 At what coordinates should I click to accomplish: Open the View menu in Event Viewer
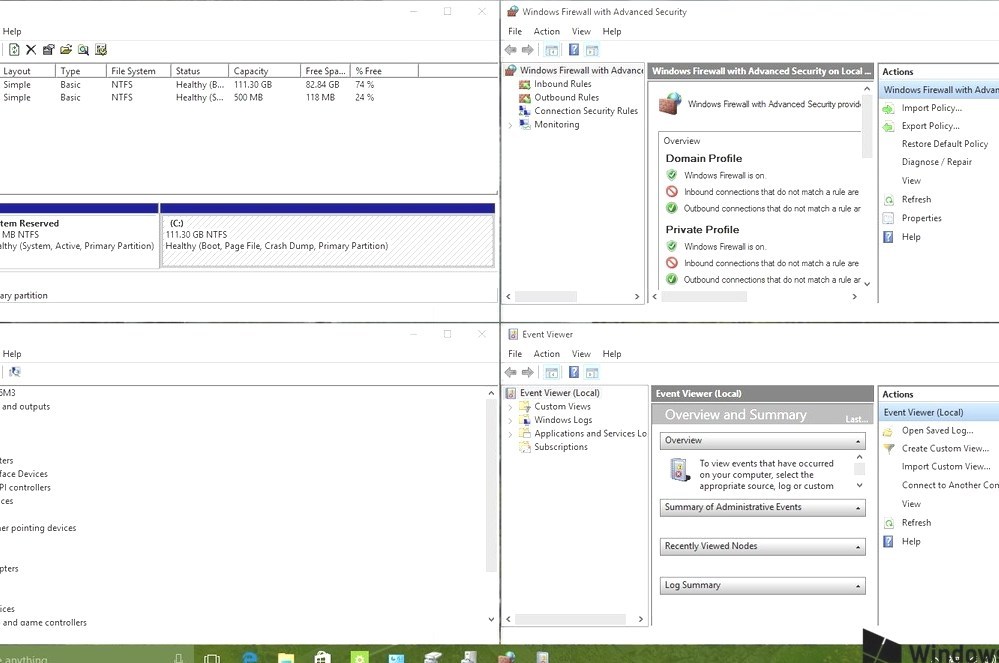click(x=581, y=353)
